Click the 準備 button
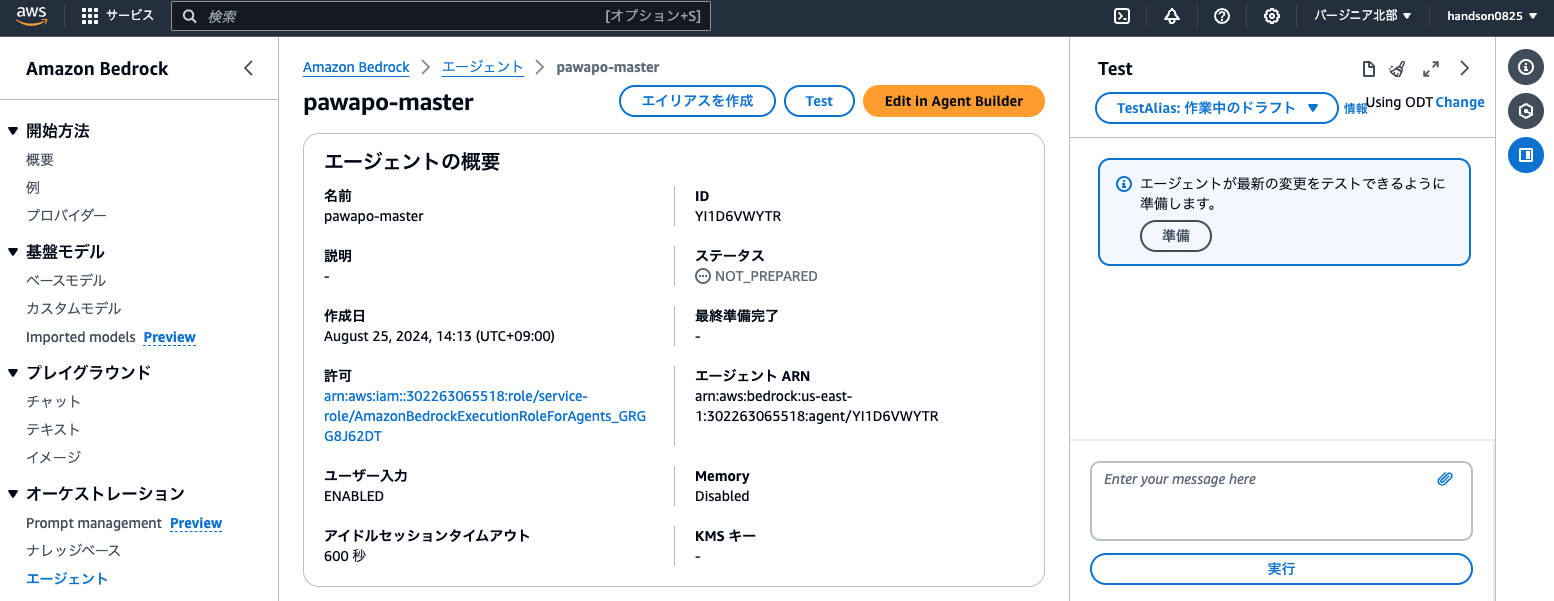Image resolution: width=1554 pixels, height=601 pixels. click(1176, 236)
